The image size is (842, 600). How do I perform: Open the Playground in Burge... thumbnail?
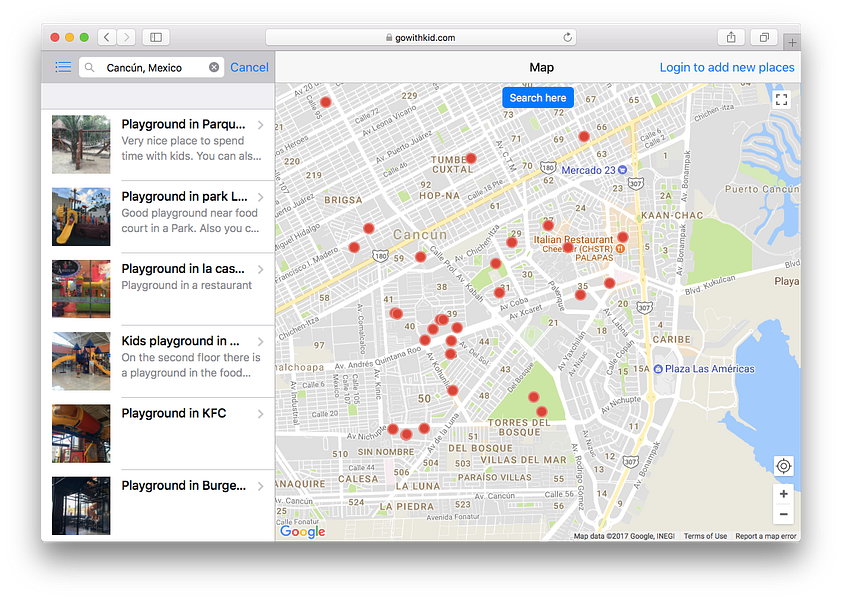pyautogui.click(x=81, y=505)
